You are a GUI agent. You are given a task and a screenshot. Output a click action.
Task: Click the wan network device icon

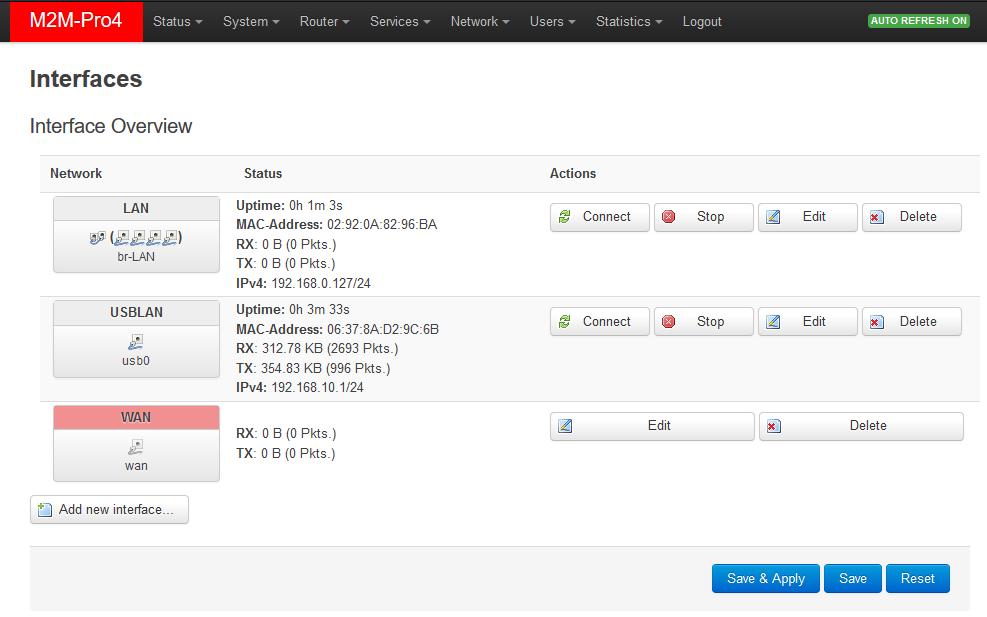136,447
